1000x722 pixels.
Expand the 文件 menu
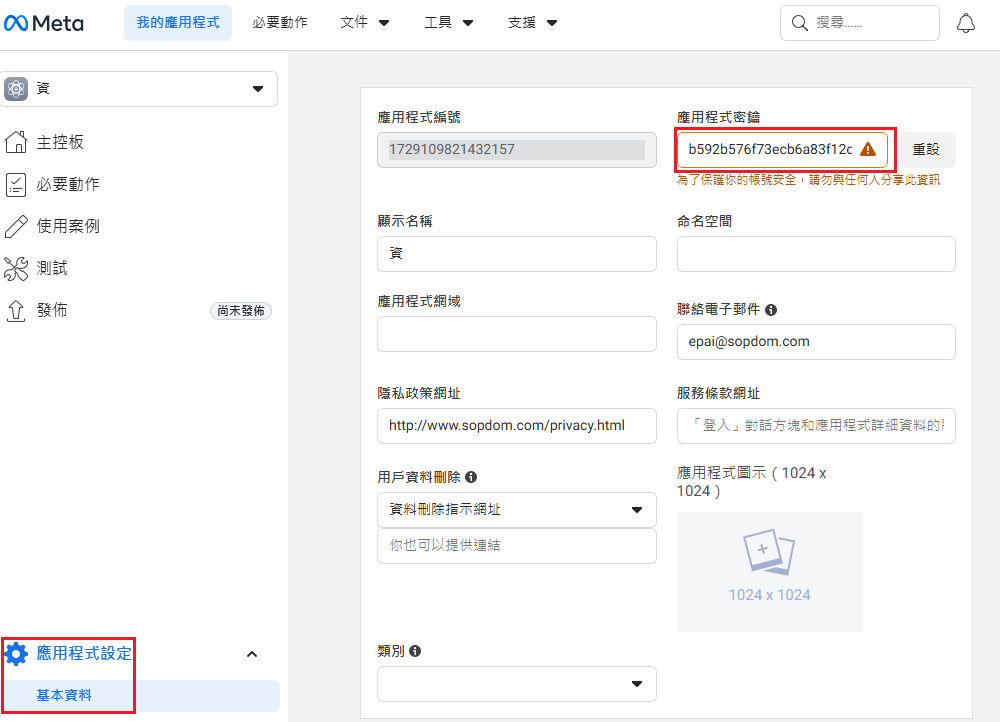365,23
